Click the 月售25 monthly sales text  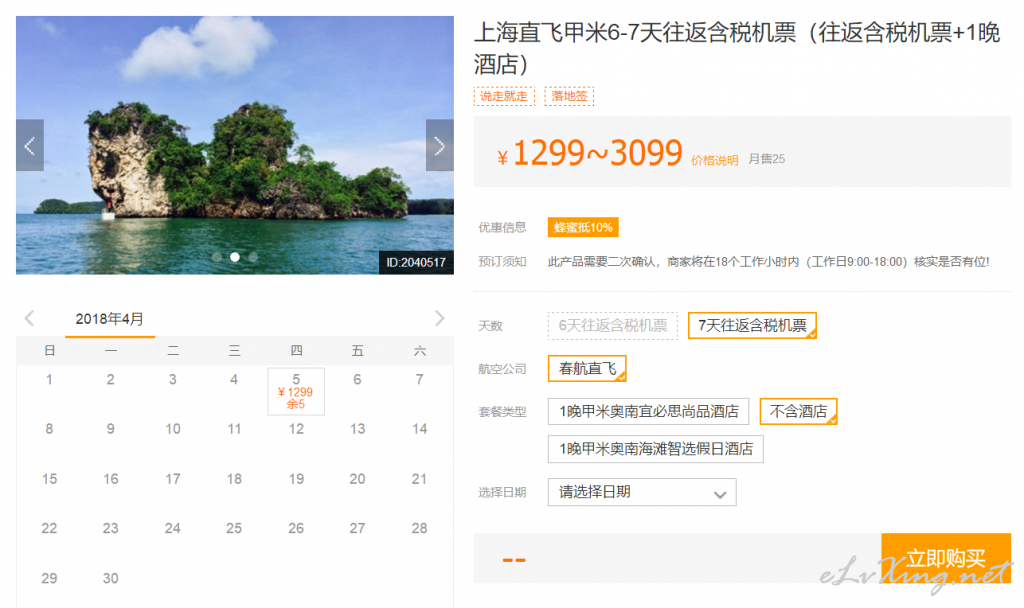[x=766, y=159]
